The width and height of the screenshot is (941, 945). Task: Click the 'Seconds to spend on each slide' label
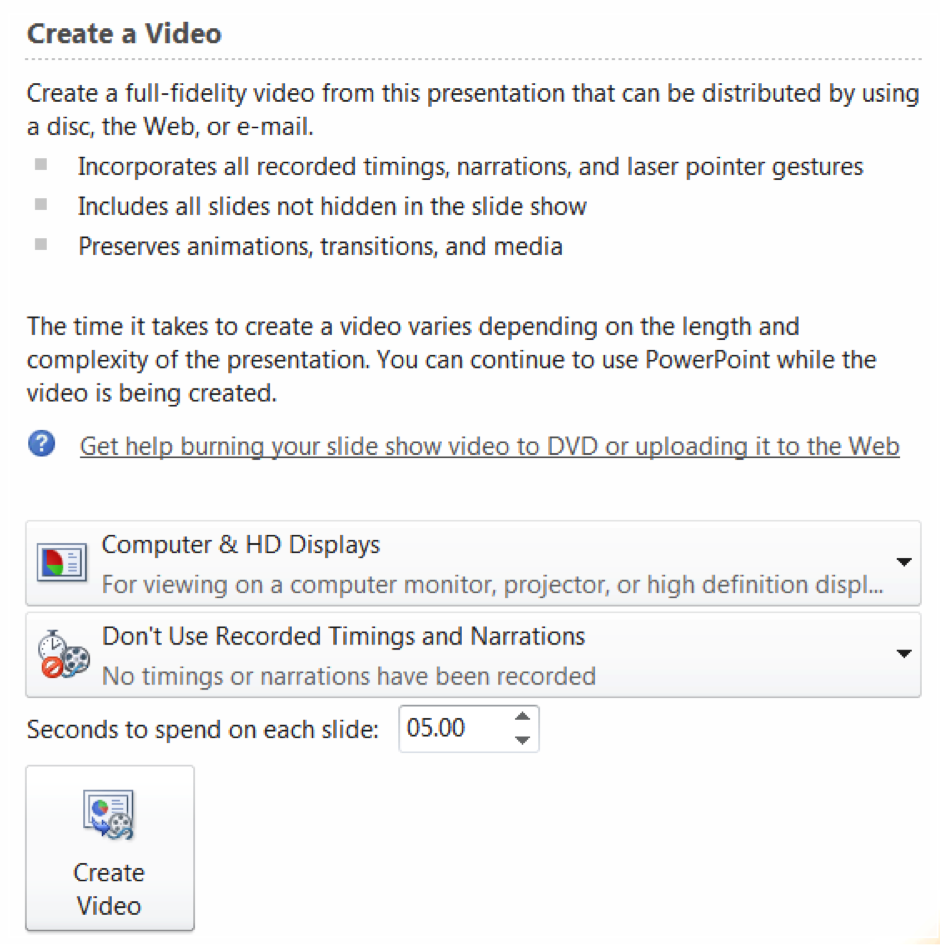coord(203,730)
